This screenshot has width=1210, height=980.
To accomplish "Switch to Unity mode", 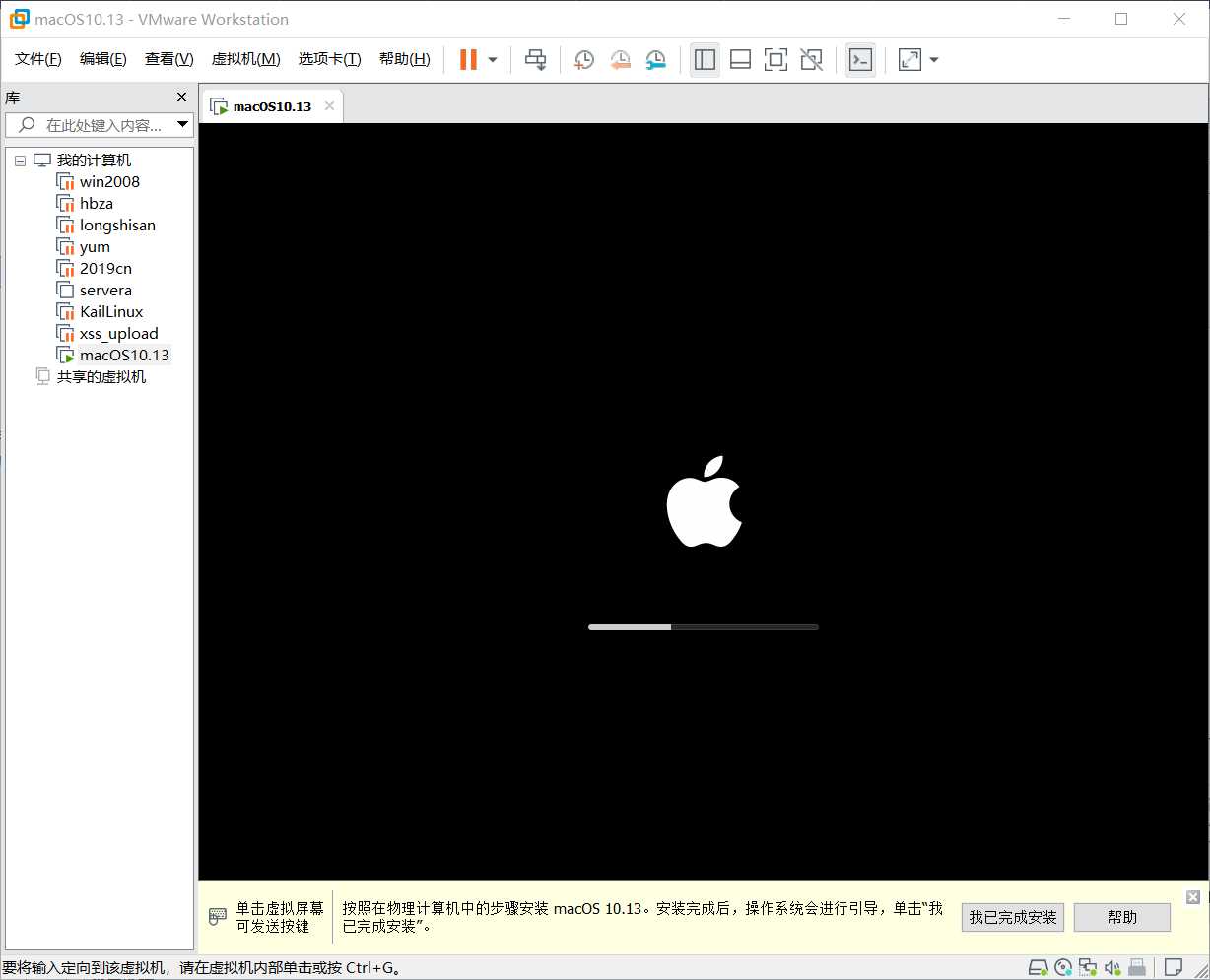I will [811, 60].
